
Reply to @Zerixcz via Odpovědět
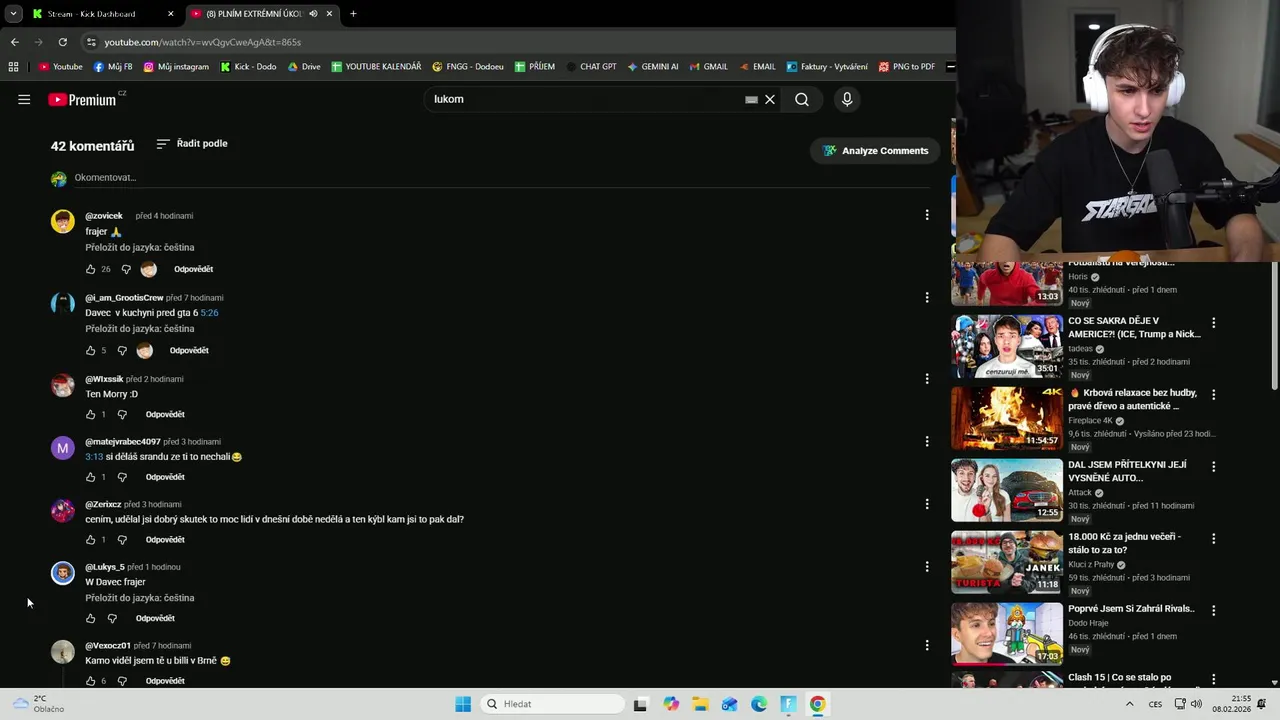165,539
